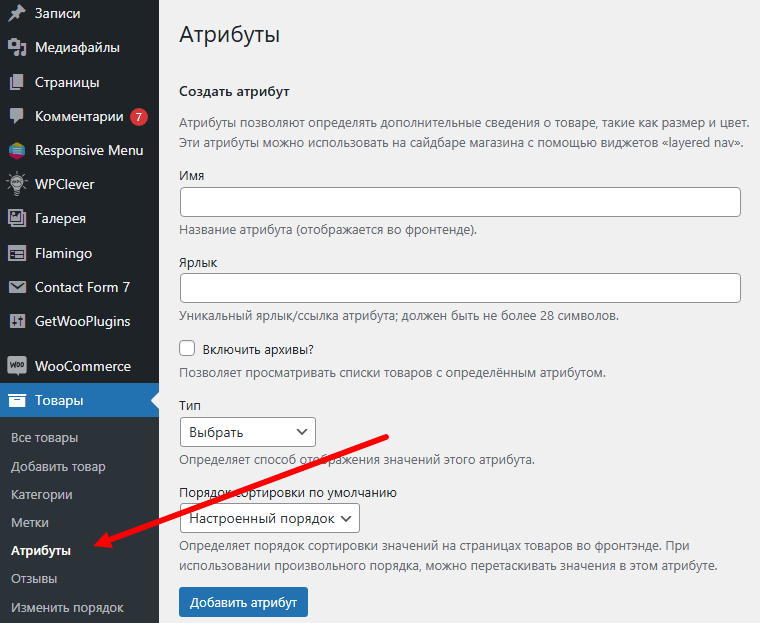The width and height of the screenshot is (762, 623).
Task: Focus the Имя attribute name field
Action: click(460, 202)
